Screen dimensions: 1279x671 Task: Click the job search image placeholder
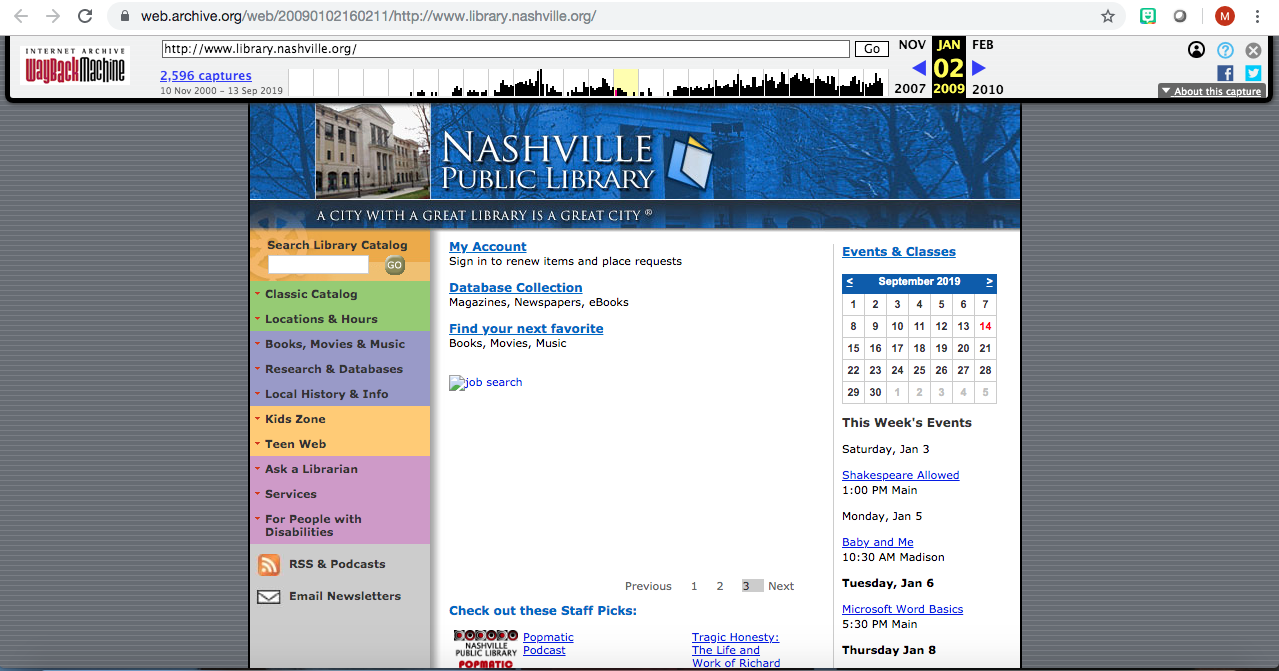point(486,382)
